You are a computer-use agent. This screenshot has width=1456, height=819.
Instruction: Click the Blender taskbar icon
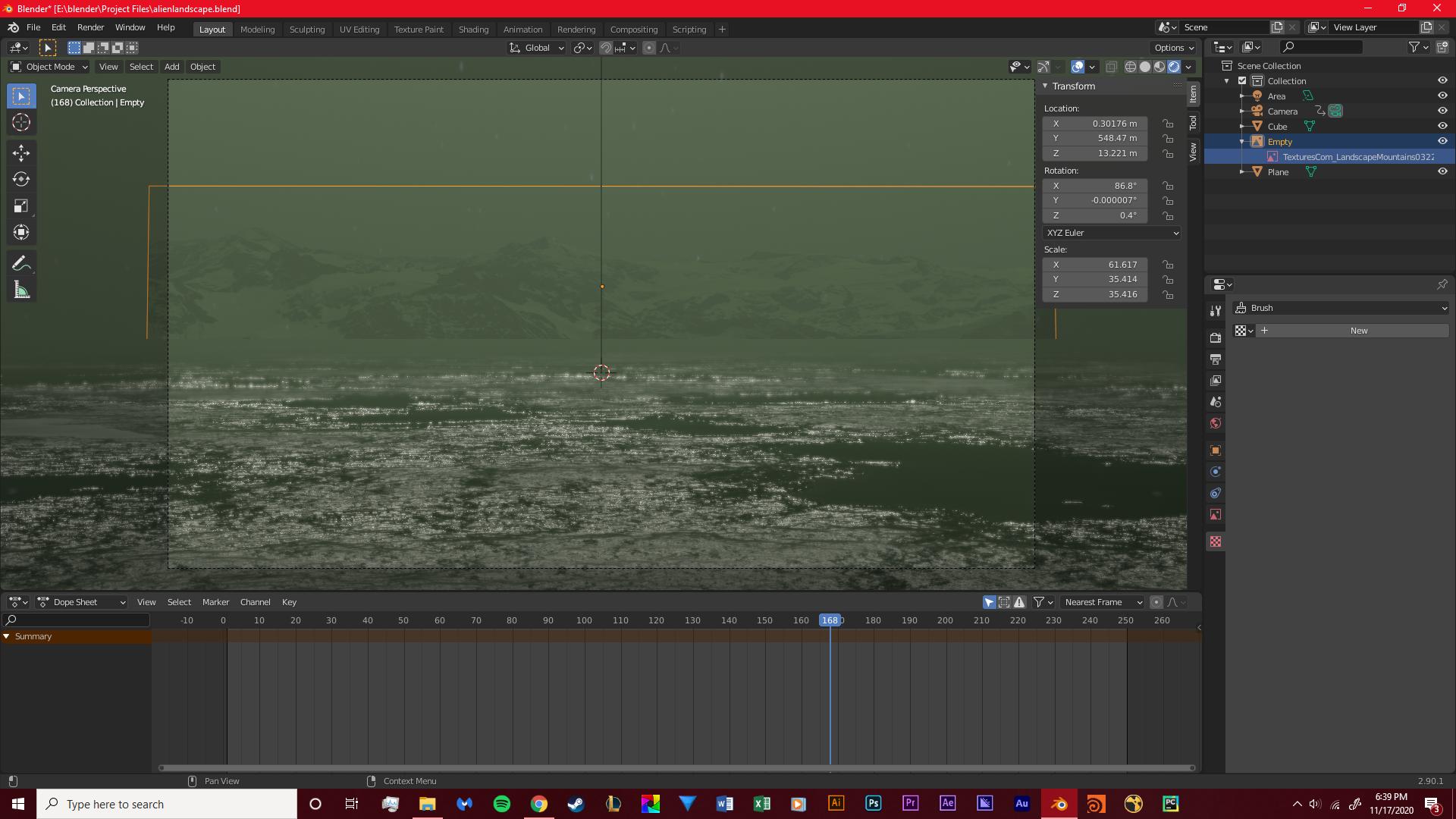[1058, 804]
